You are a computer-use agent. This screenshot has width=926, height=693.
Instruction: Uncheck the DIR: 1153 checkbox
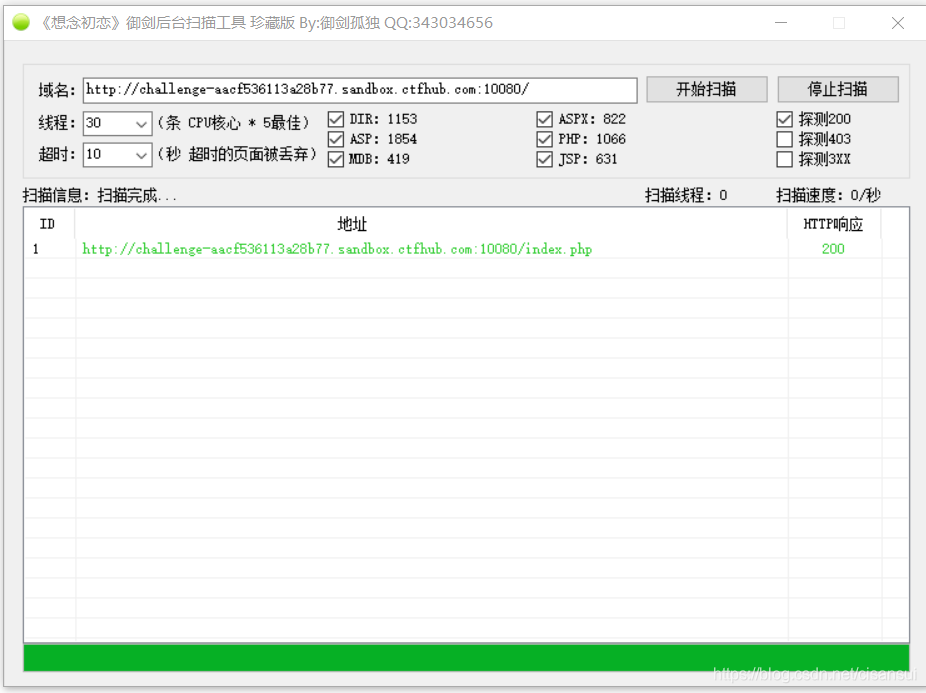point(335,119)
